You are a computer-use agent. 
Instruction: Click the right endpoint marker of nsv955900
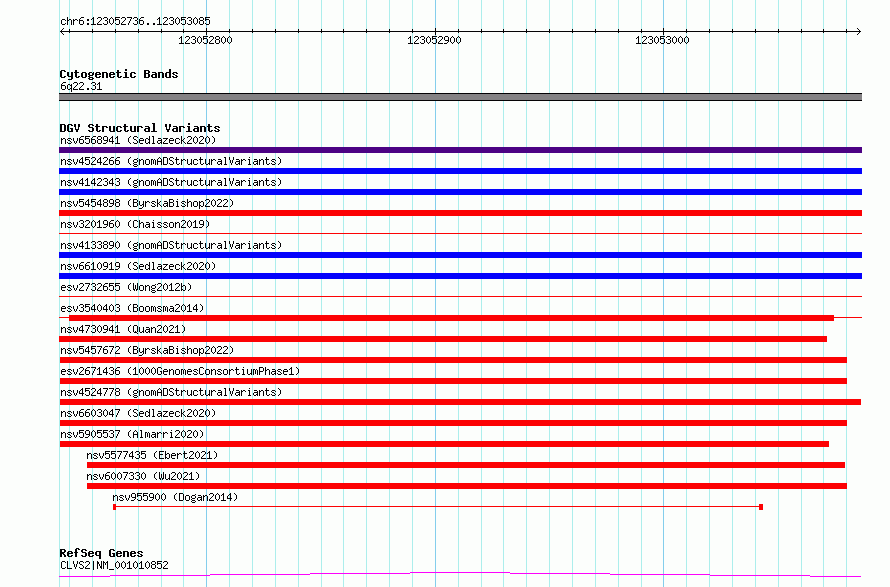click(761, 507)
